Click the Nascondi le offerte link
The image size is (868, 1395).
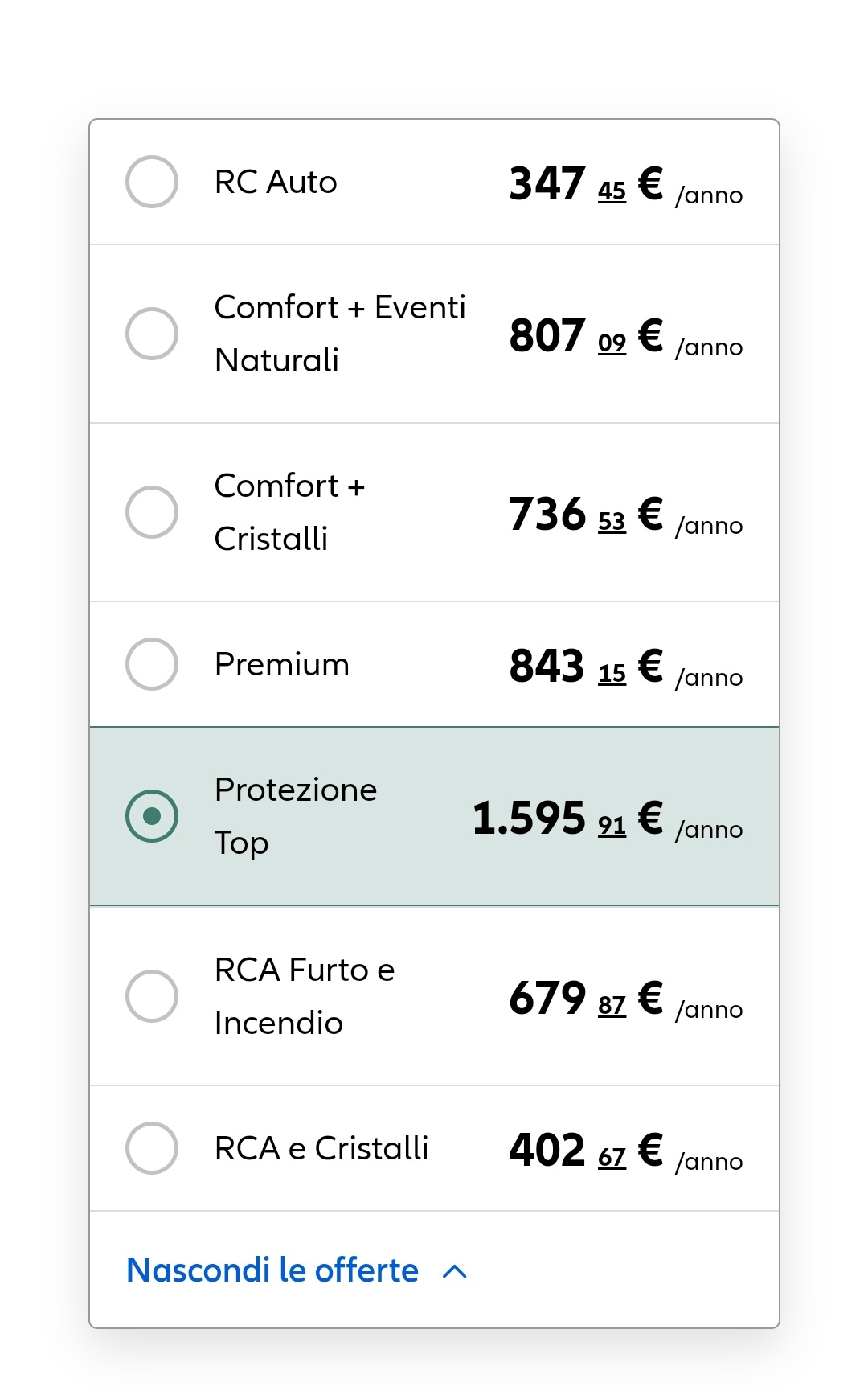(272, 1270)
